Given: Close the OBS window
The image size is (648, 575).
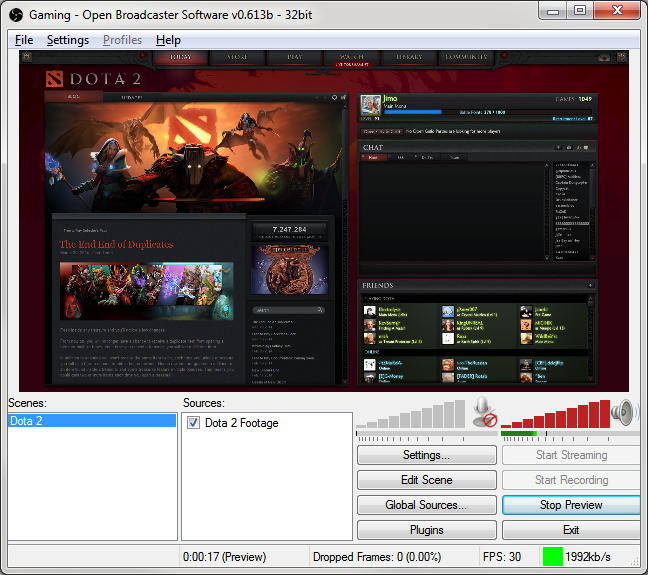Looking at the screenshot, I should (617, 10).
